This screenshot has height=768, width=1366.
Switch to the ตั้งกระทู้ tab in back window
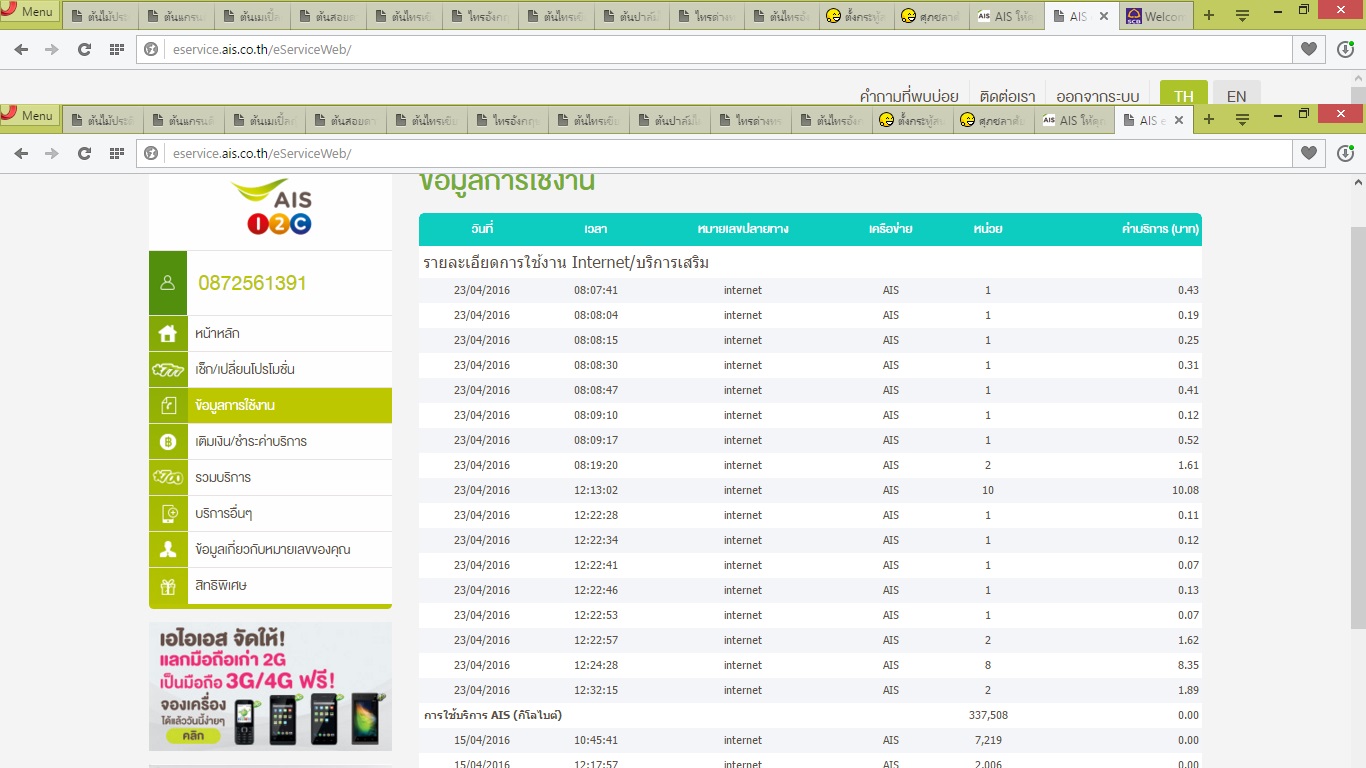point(857,17)
